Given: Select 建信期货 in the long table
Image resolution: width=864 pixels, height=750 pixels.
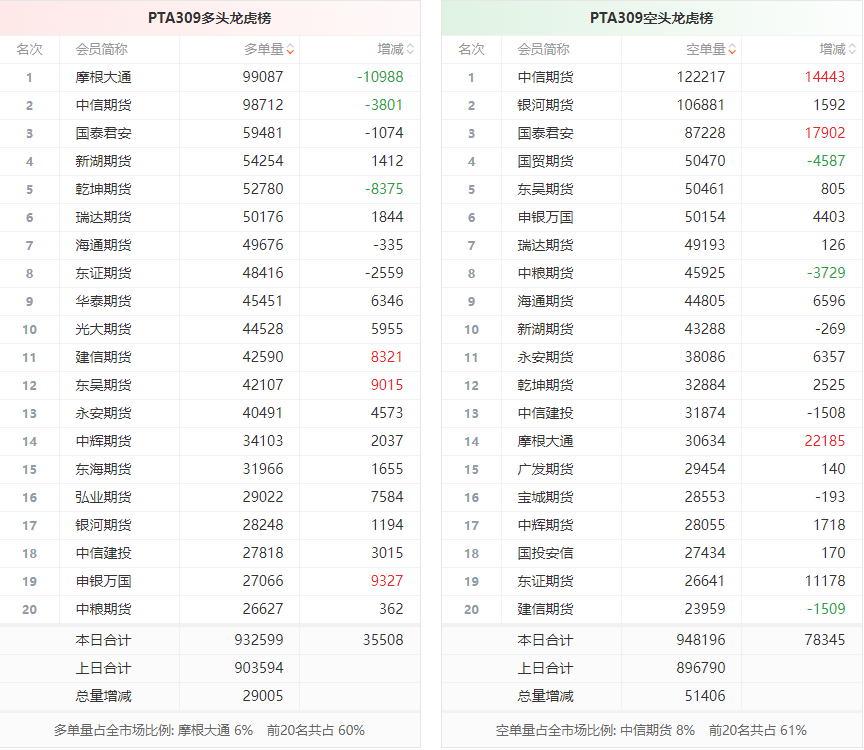Looking at the screenshot, I should 104,357.
